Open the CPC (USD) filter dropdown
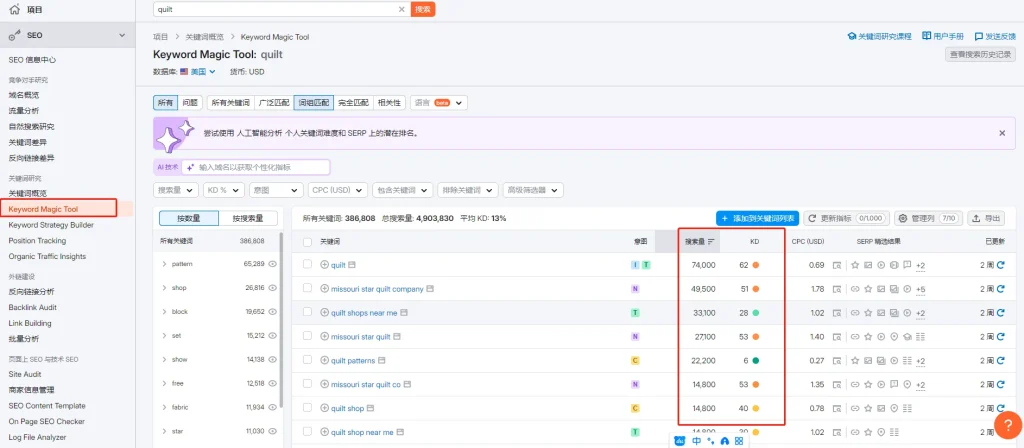 click(x=337, y=190)
